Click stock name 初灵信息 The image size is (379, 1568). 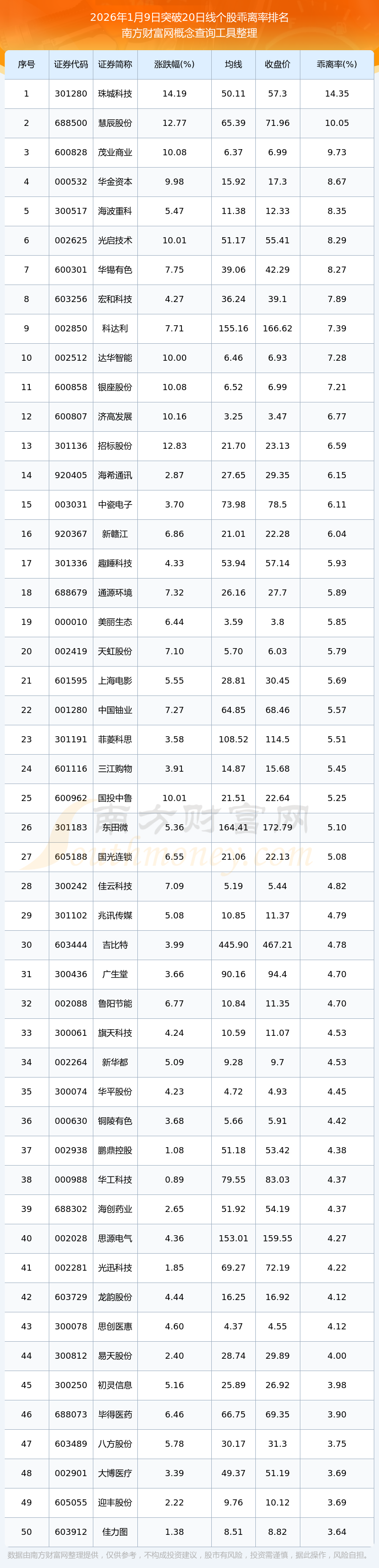pyautogui.click(x=115, y=1385)
